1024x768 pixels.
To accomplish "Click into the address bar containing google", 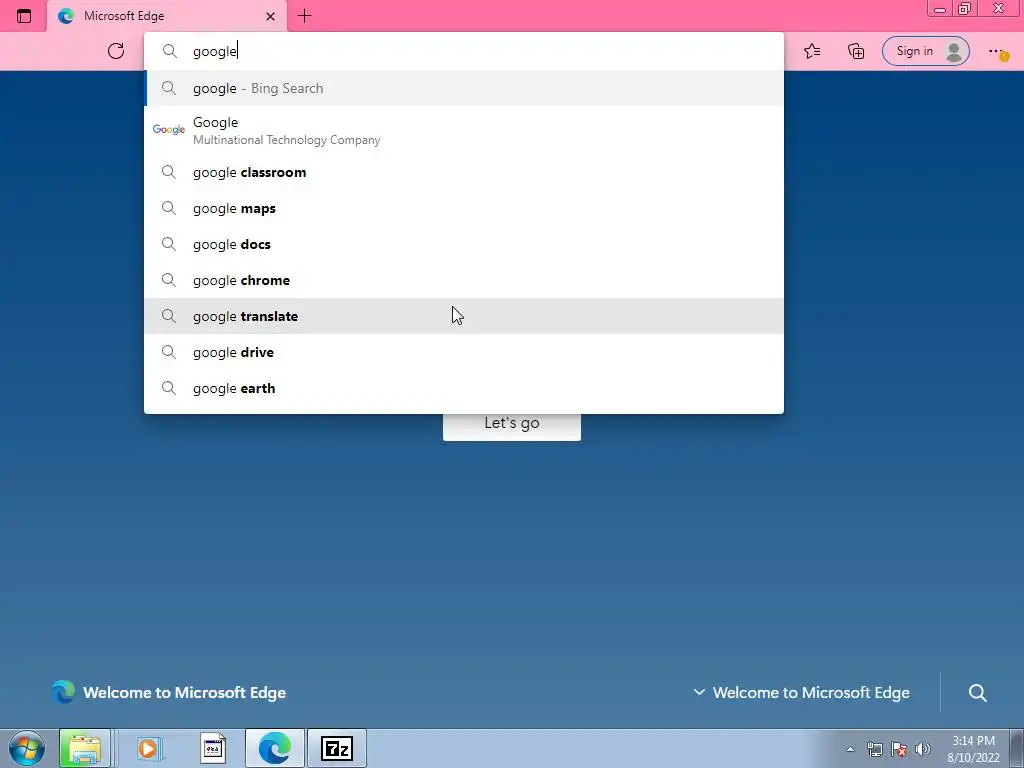I will coord(464,51).
